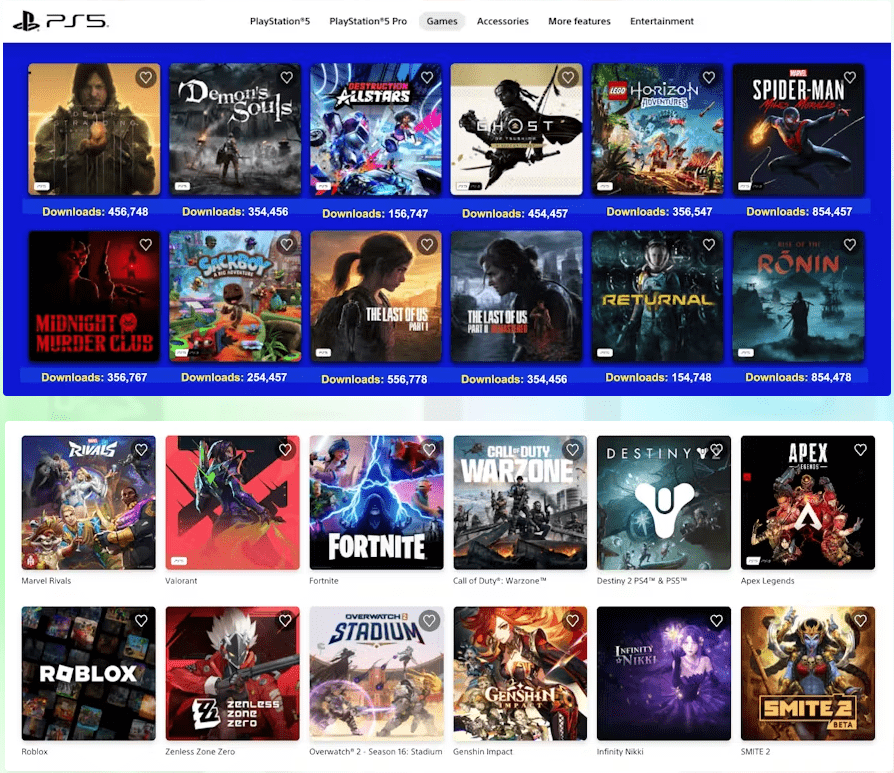Favorite Roblox with heart icon

coord(141,620)
